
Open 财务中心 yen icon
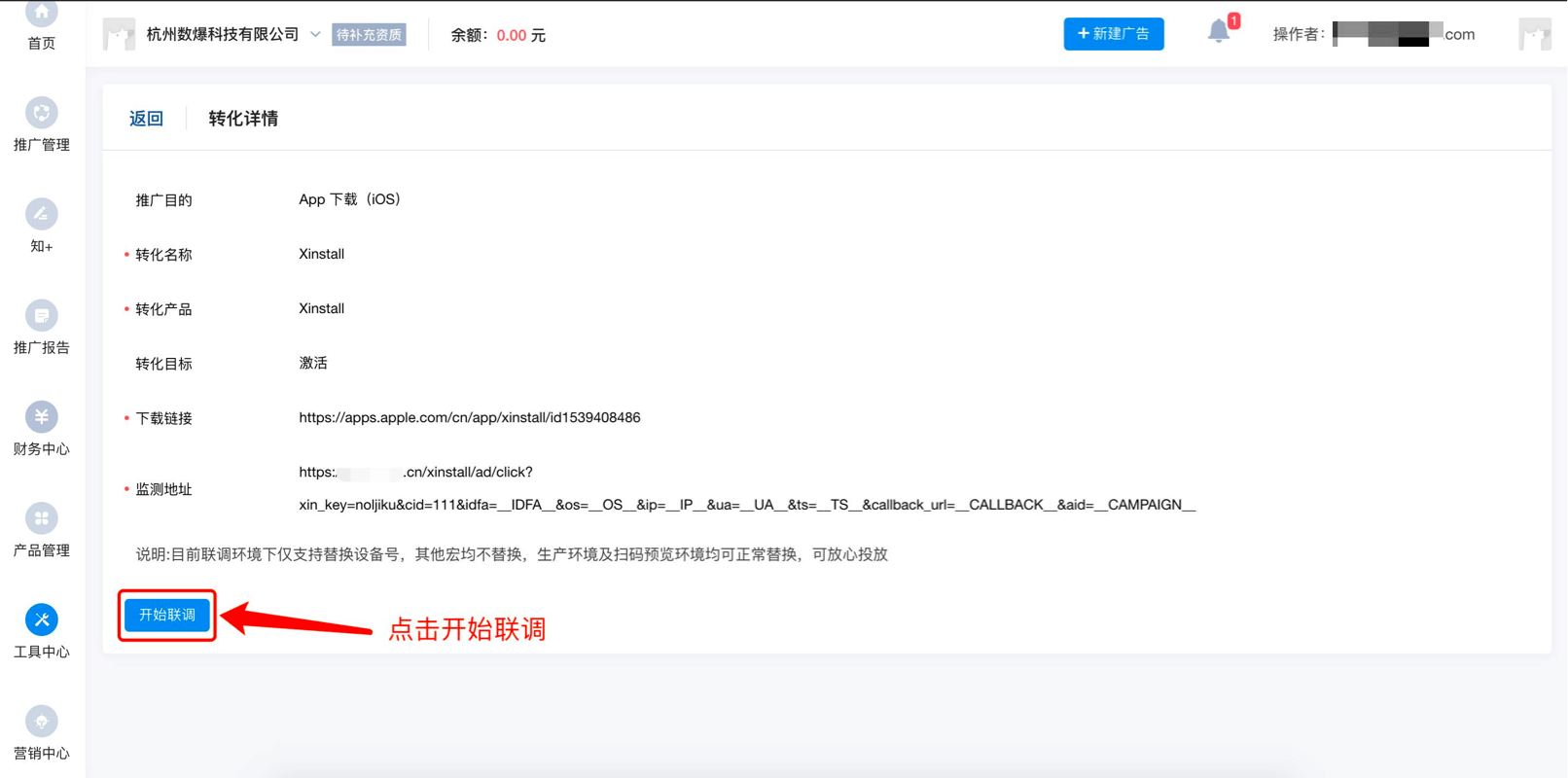[41, 417]
